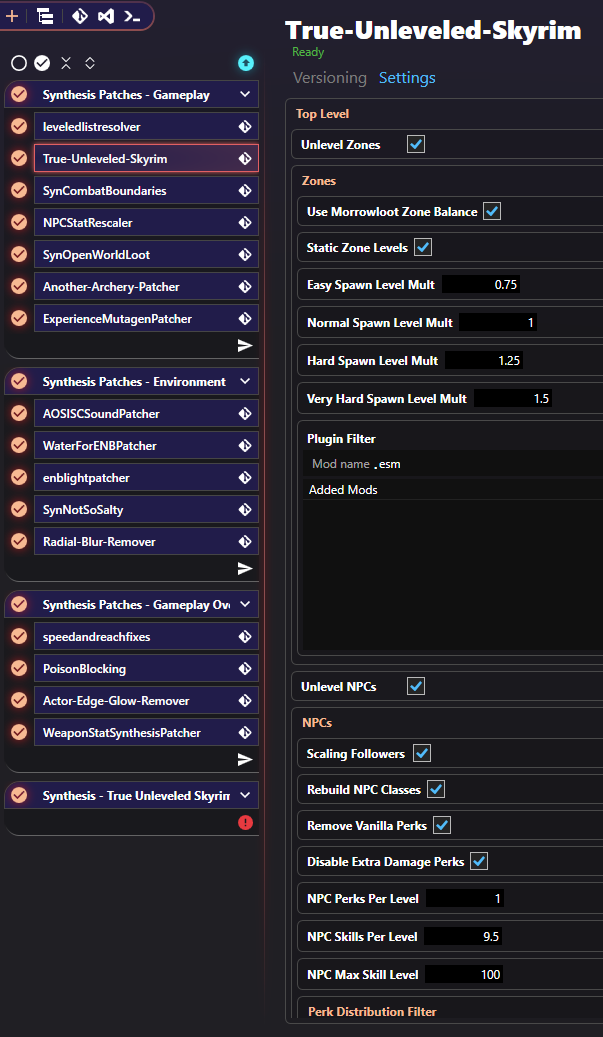Toggle Disable Extra Damage Perks checkbox
Image resolution: width=603 pixels, height=1037 pixels.
pos(479,861)
